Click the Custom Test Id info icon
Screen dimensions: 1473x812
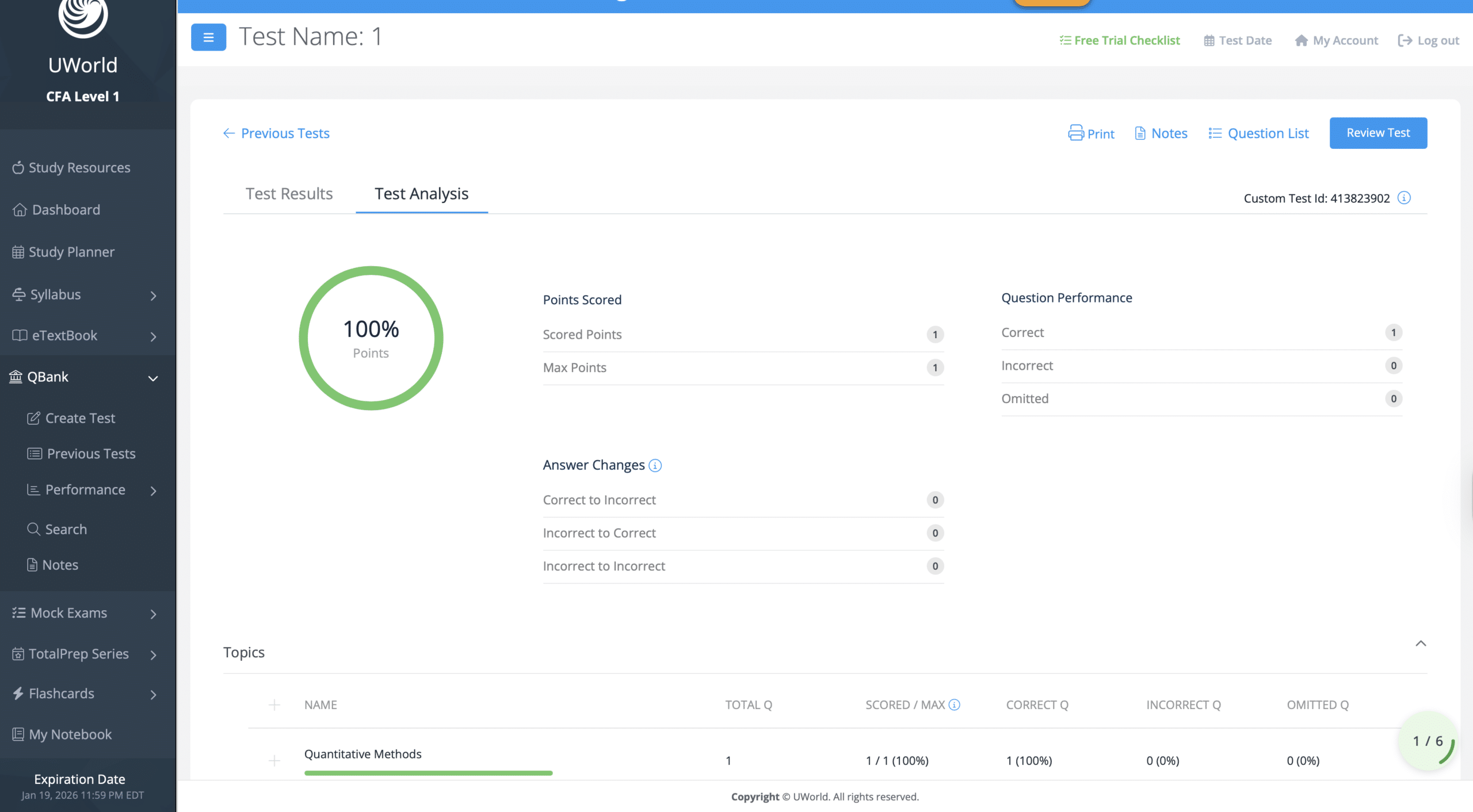[x=1404, y=198]
